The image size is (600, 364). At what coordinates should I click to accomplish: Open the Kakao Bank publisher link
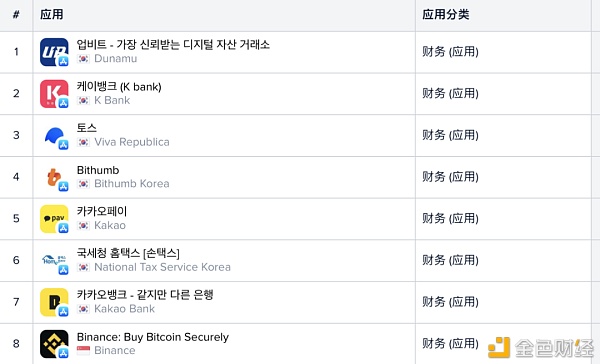coord(124,309)
